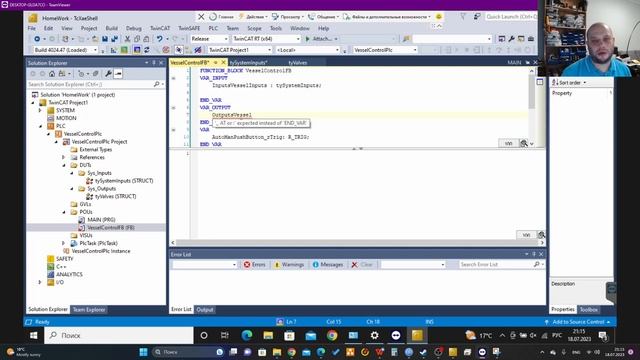This screenshot has width=640, height=360.
Task: Click the notifications flag filter icon
Action: click(x=463, y=17)
